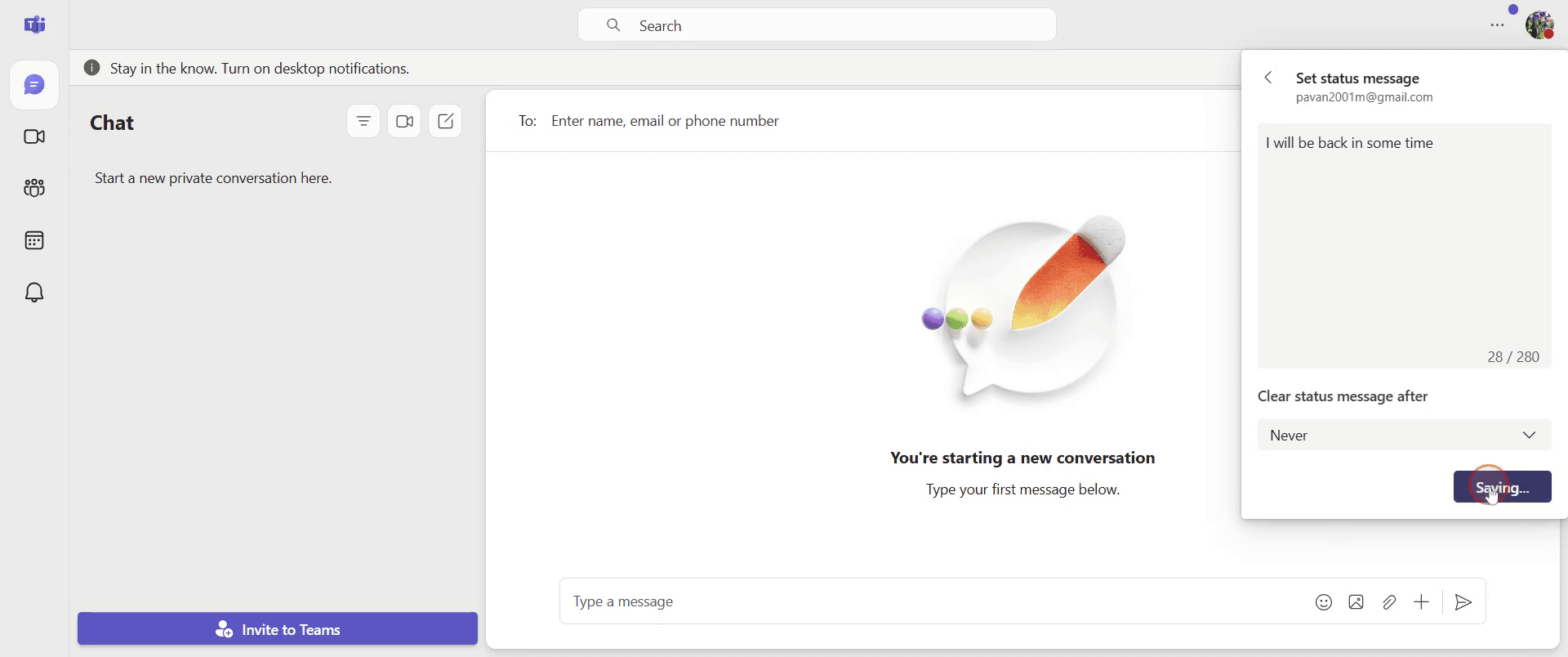Open more actions plus icon in message box
This screenshot has height=657, width=1568.
1422,602
